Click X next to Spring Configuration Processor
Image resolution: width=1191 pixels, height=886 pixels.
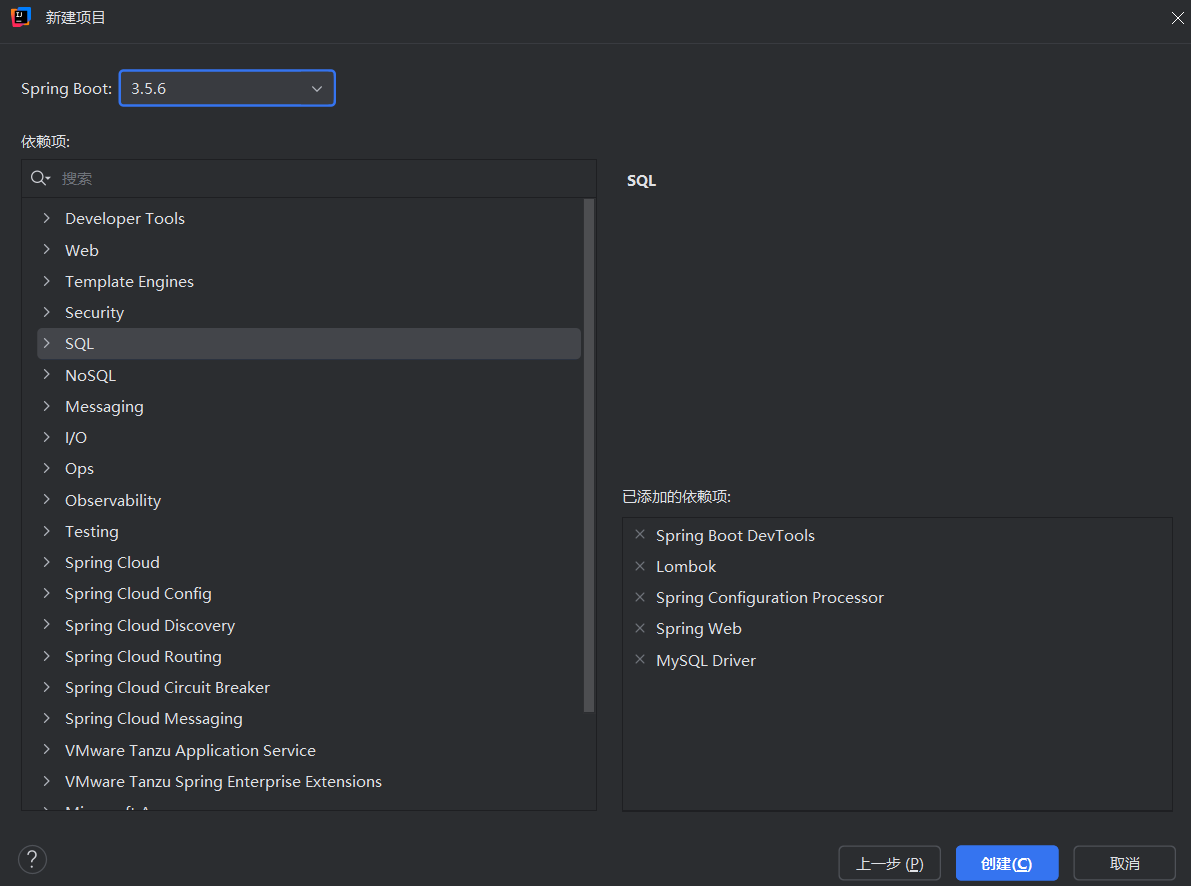tap(640, 597)
